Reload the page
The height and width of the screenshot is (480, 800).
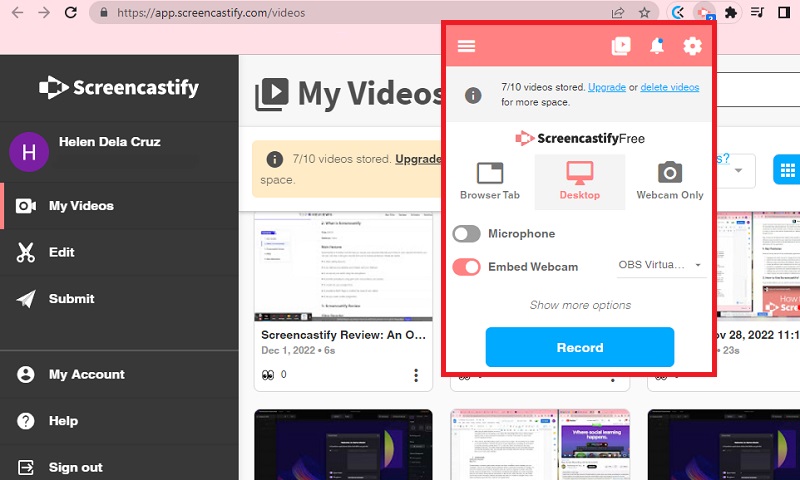[71, 12]
